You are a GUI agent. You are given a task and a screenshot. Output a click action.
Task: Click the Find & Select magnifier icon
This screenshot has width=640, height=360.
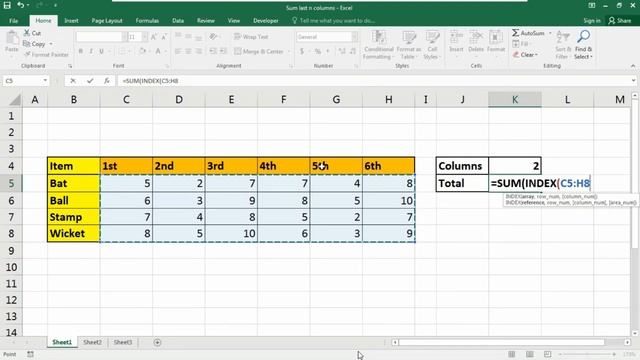click(x=583, y=37)
